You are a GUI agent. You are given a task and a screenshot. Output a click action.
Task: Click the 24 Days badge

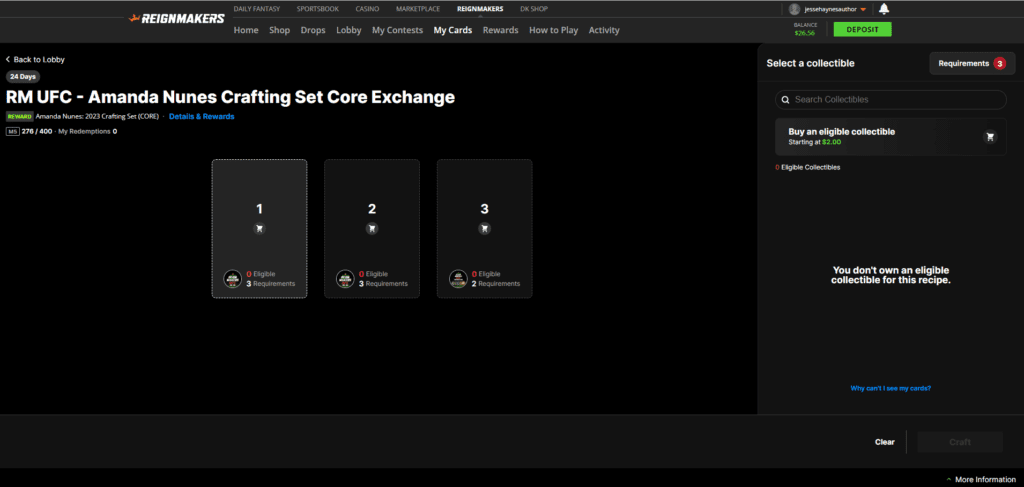23,76
